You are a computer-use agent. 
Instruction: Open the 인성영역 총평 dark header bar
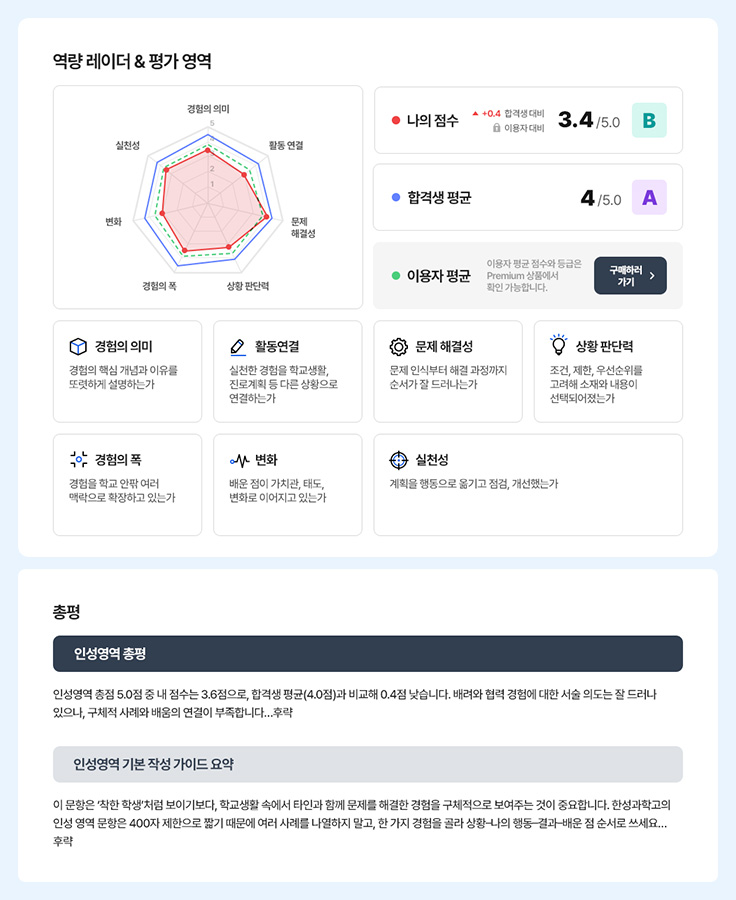coord(368,654)
